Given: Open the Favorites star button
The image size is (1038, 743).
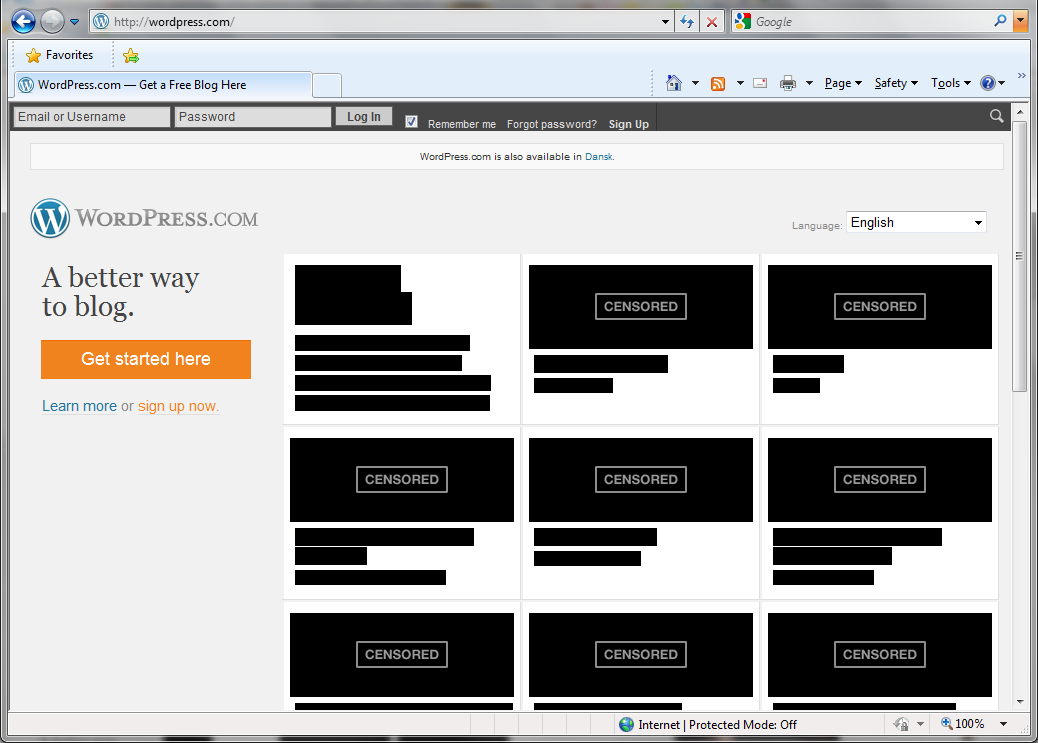Looking at the screenshot, I should [60, 55].
